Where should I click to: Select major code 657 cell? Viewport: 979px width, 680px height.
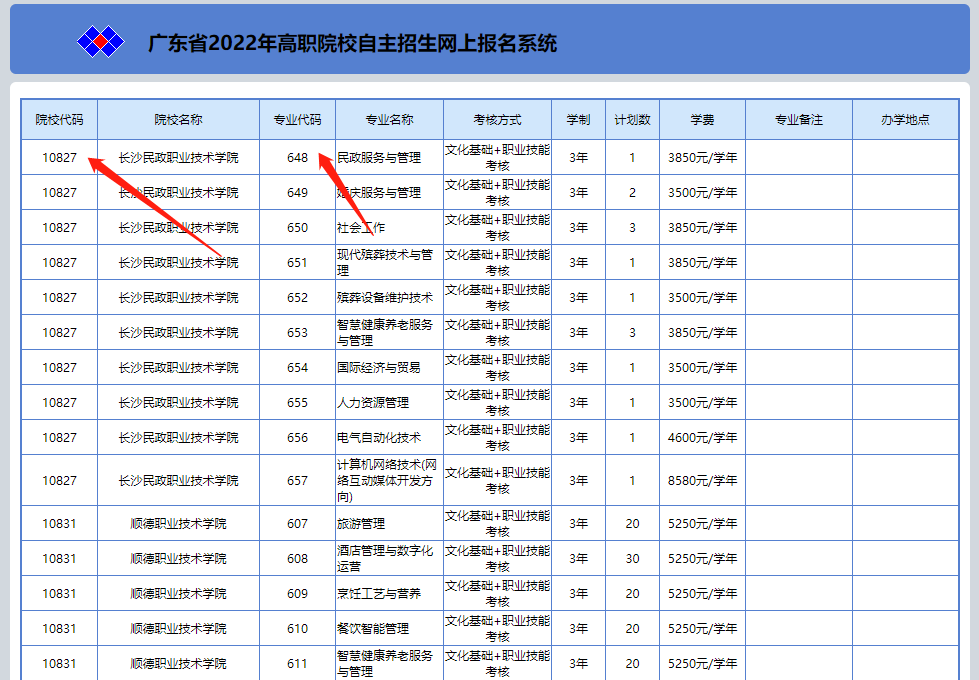pos(297,480)
